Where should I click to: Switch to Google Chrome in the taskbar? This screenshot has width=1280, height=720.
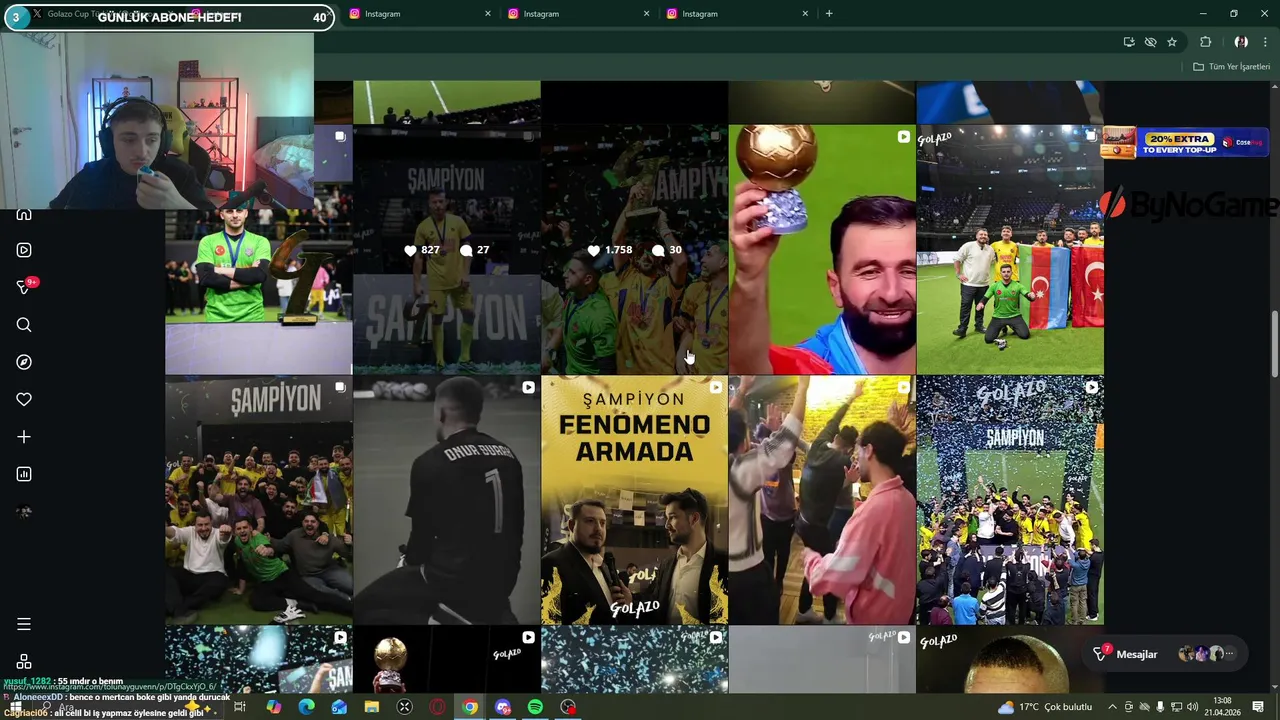[470, 707]
